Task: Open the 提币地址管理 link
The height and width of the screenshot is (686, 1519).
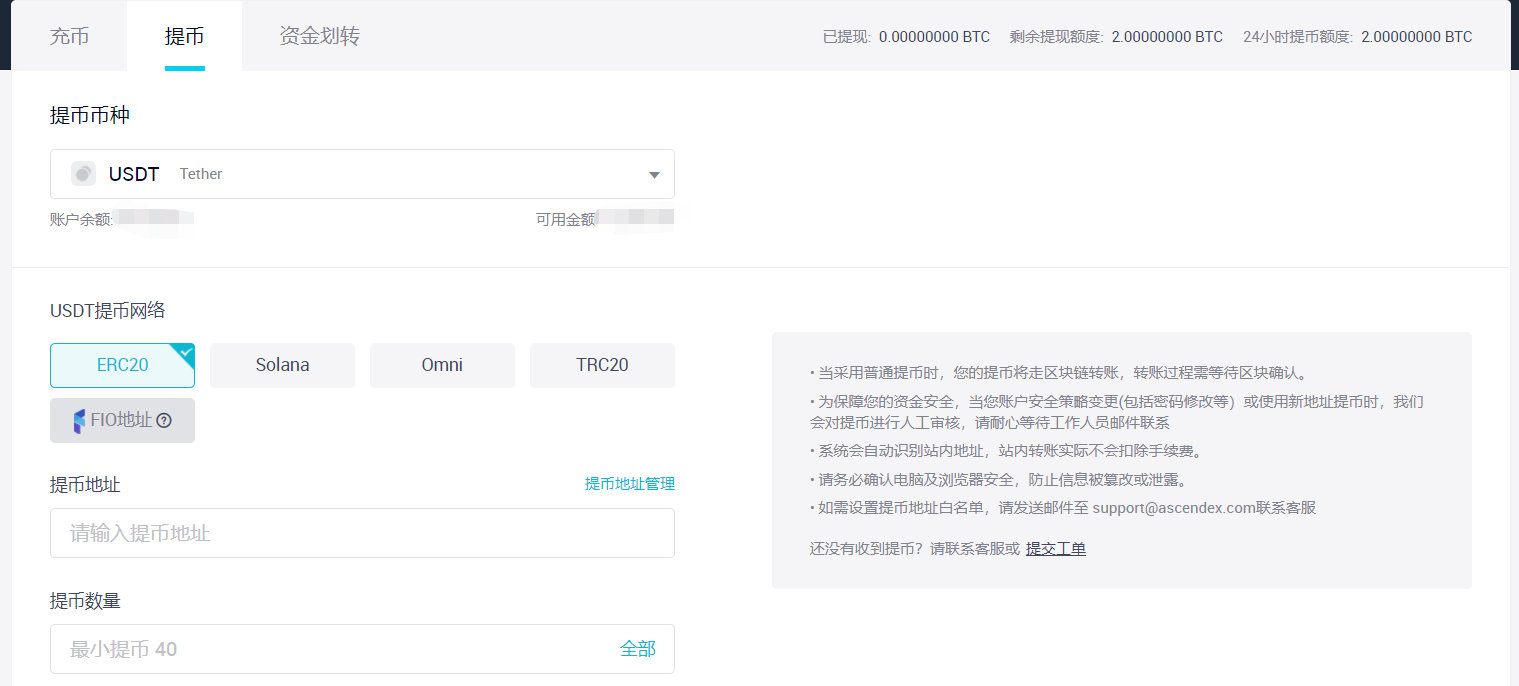Action: pyautogui.click(x=629, y=484)
